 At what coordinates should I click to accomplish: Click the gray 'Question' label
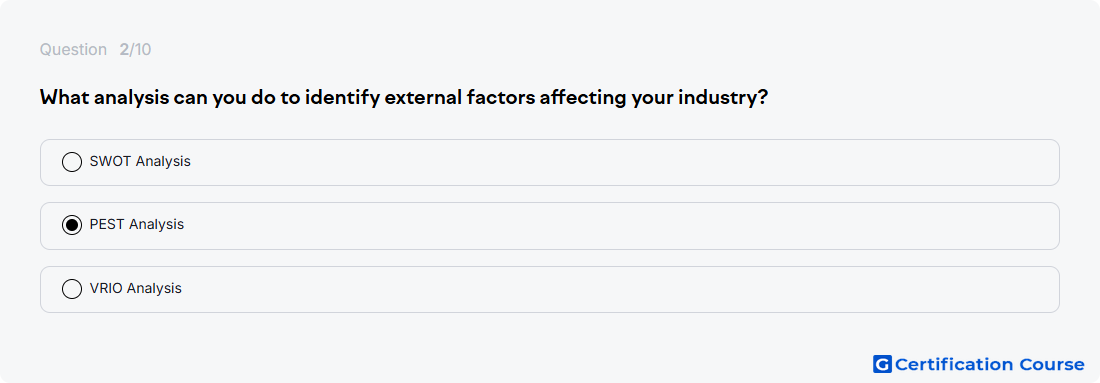click(73, 50)
